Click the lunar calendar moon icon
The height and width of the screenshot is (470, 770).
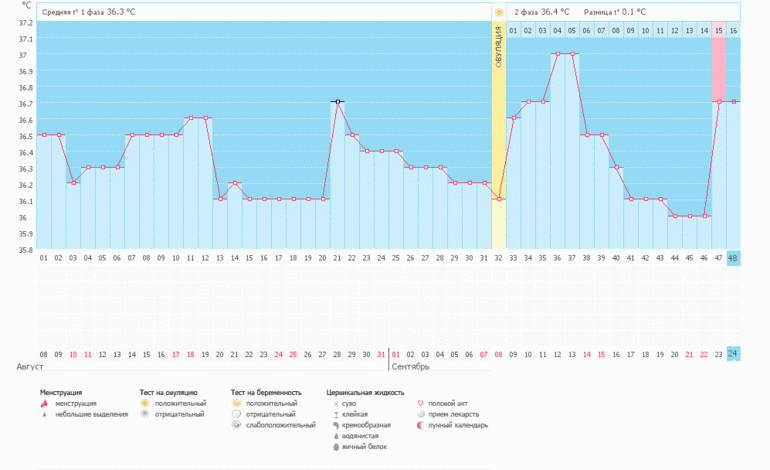[x=419, y=425]
